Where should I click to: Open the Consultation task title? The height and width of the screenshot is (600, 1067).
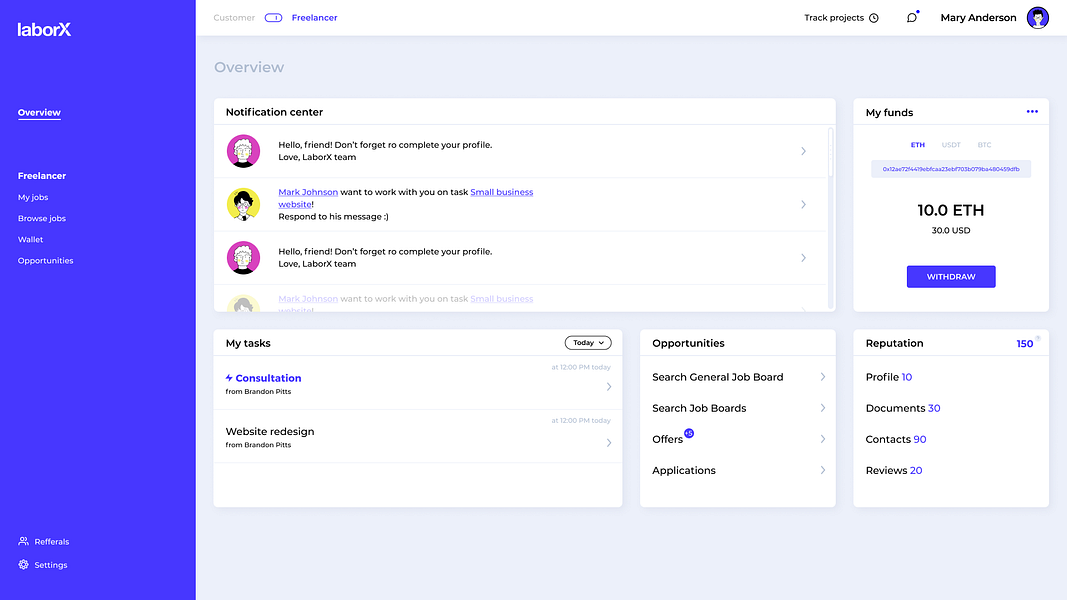click(x=268, y=378)
